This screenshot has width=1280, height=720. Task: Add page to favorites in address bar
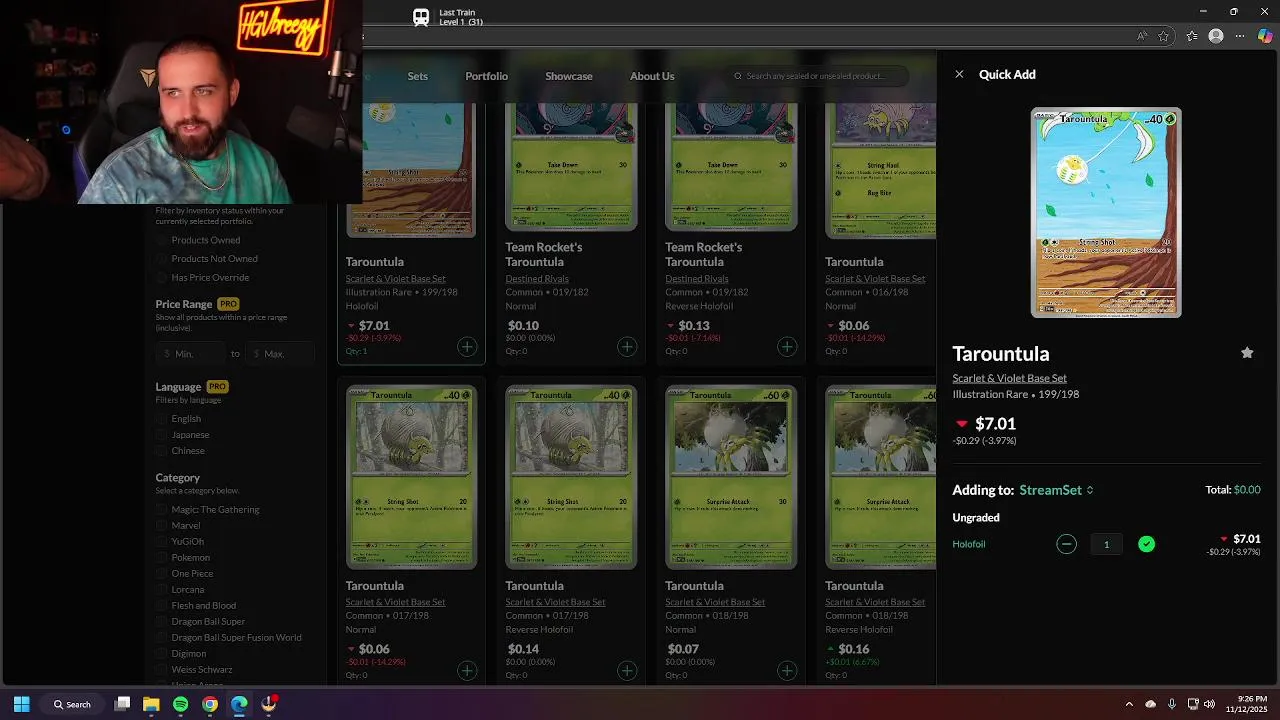tap(1164, 36)
